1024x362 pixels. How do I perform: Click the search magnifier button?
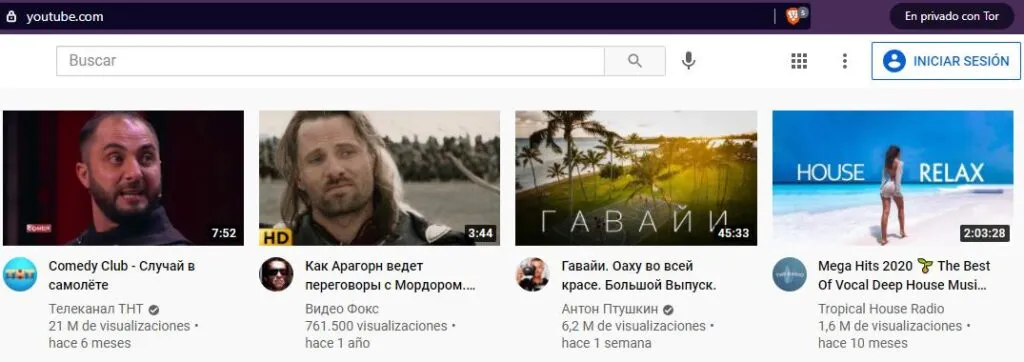tap(635, 61)
